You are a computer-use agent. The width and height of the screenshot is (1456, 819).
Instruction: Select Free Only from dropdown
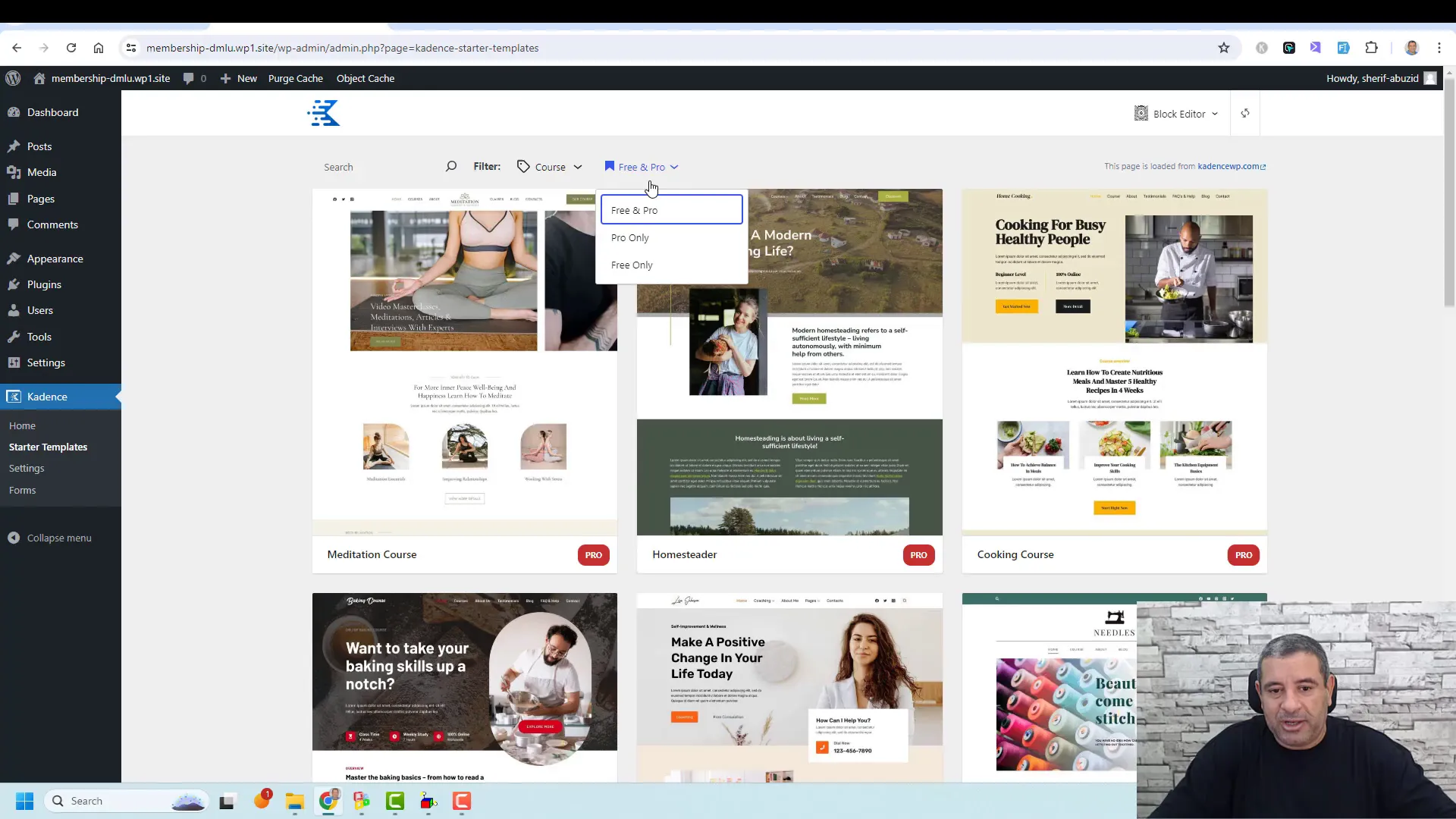(631, 265)
